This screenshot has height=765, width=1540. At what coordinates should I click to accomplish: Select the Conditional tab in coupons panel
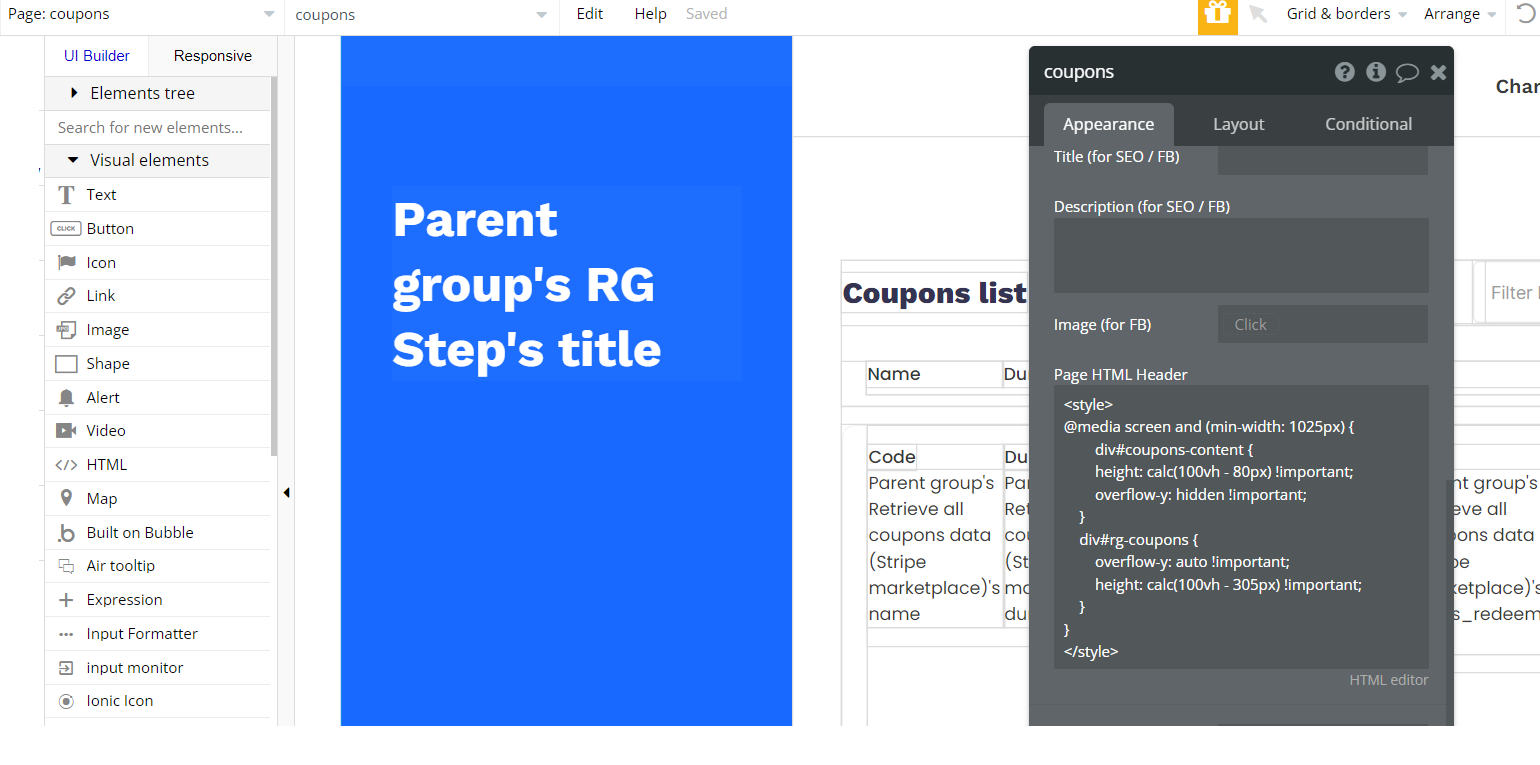coord(1368,124)
